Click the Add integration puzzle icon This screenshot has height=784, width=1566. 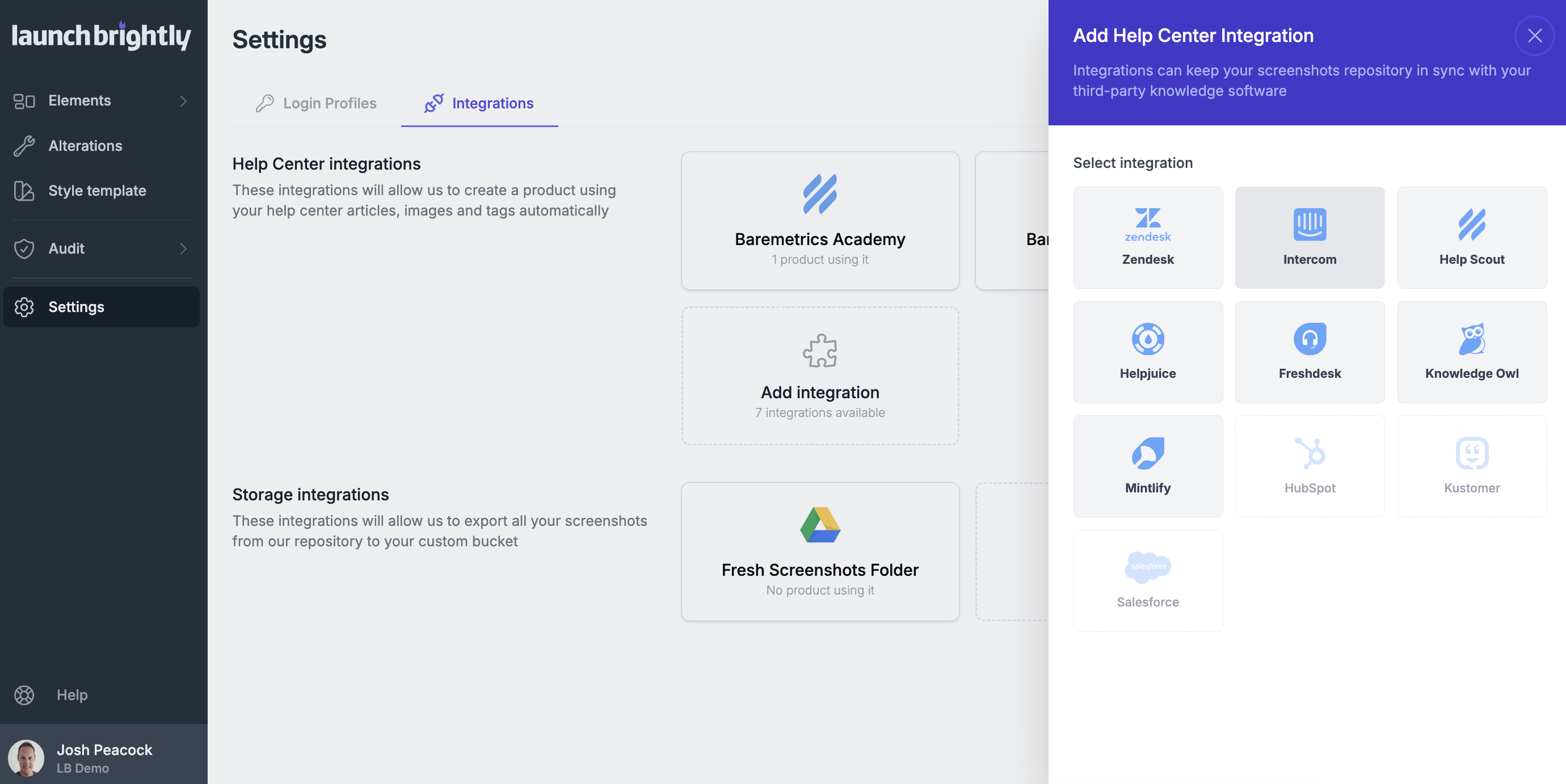820,351
